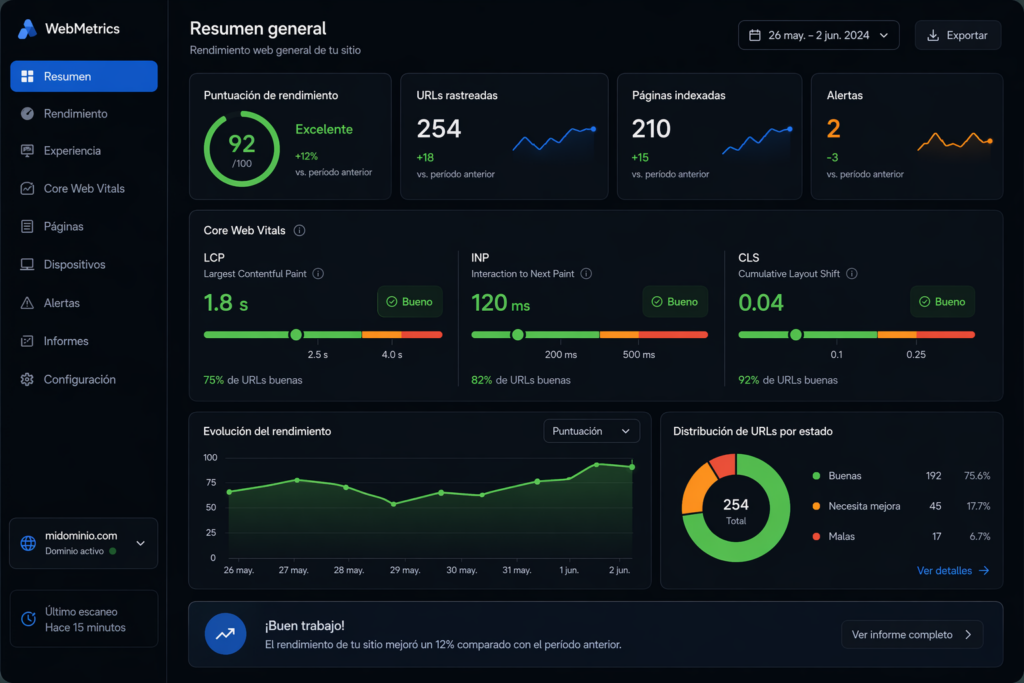Expand the midominio.com domain selector
The height and width of the screenshot is (683, 1024).
coord(140,543)
